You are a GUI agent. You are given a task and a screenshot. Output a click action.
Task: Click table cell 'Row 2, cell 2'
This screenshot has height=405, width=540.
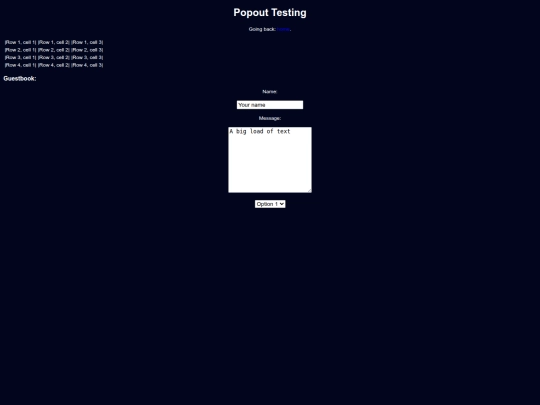(x=53, y=50)
